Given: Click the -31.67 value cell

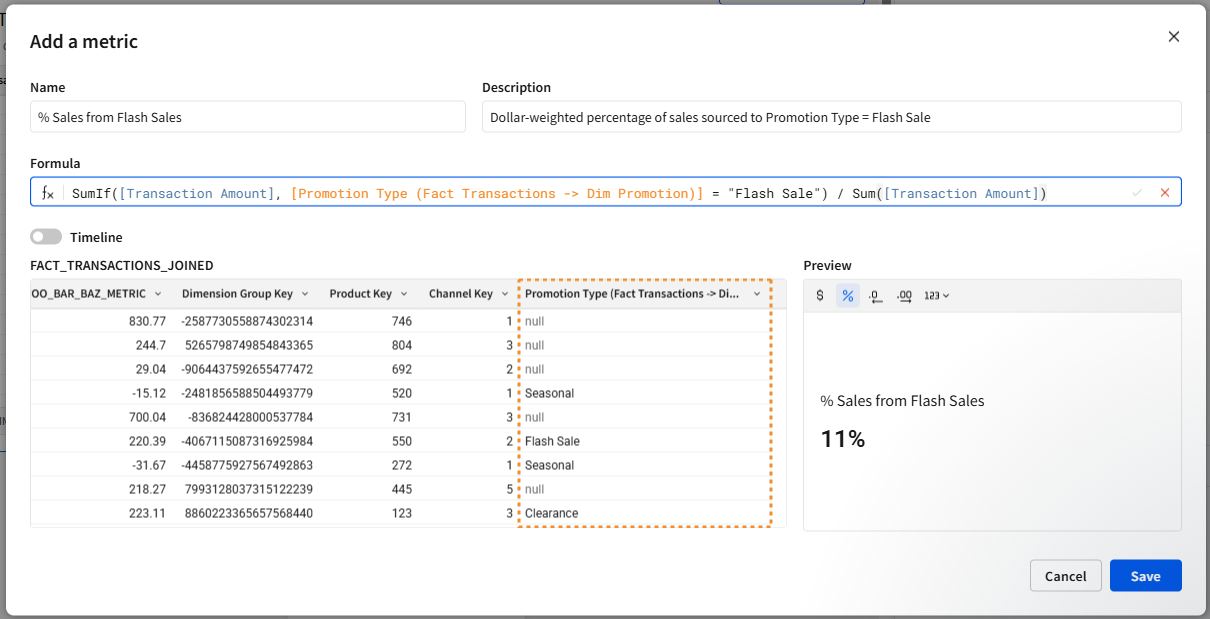Looking at the screenshot, I should click(148, 465).
